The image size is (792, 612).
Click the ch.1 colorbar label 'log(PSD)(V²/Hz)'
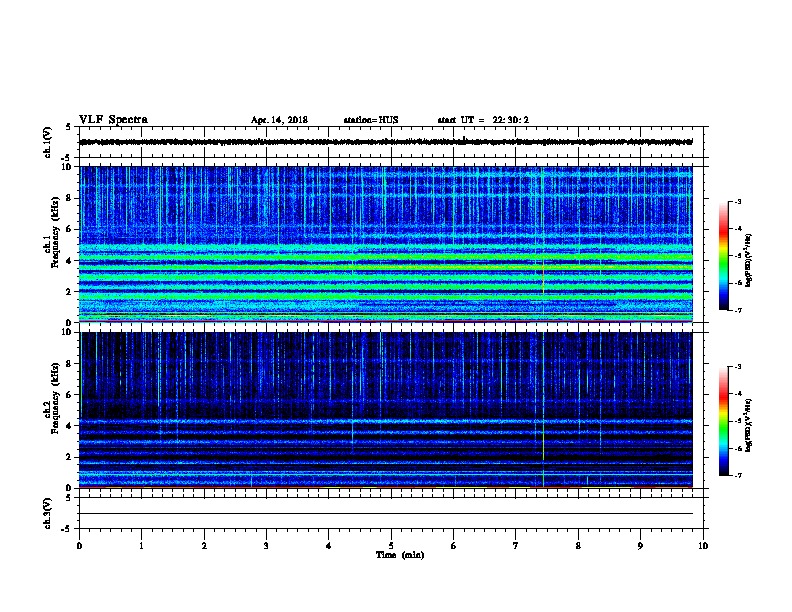coord(748,261)
